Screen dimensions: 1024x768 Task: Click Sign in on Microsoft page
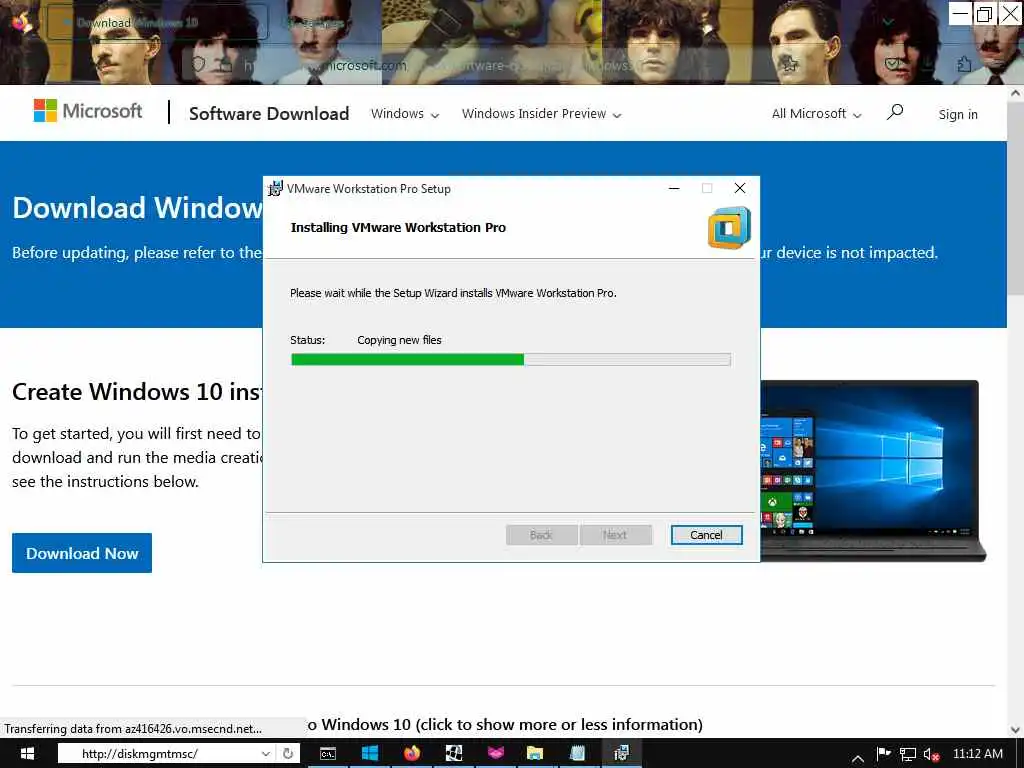coord(958,114)
